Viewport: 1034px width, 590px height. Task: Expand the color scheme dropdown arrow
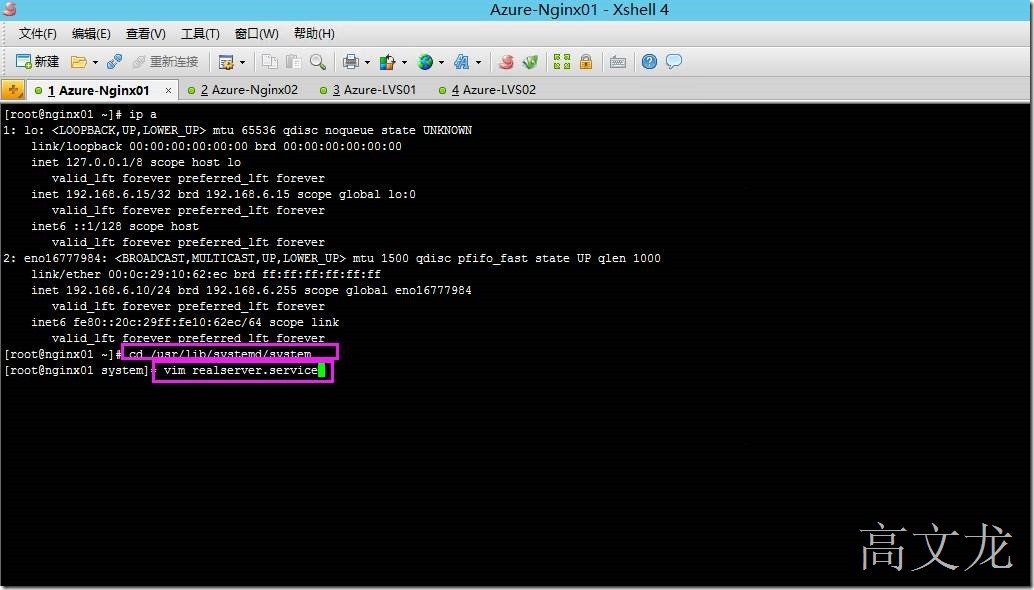404,63
